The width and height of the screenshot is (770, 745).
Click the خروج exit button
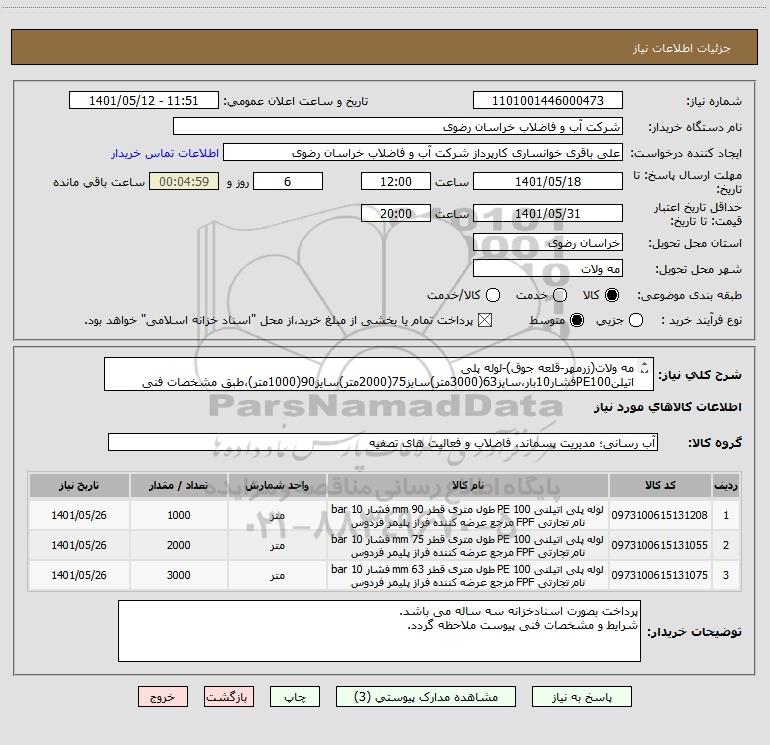pyautogui.click(x=163, y=697)
